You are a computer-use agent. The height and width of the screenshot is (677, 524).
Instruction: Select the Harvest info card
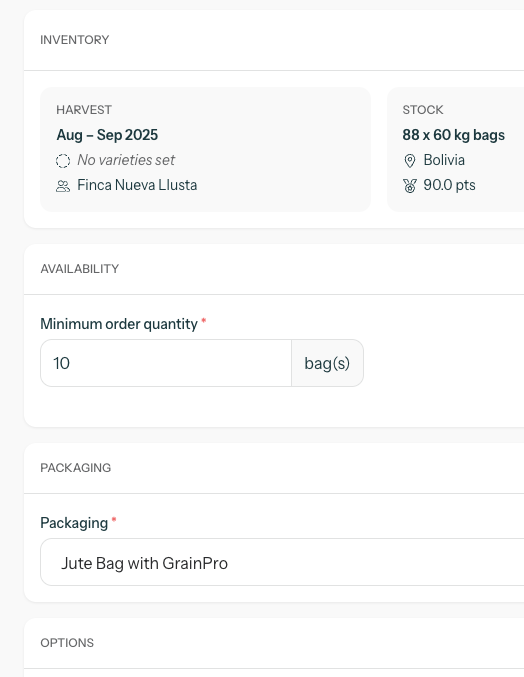click(205, 149)
